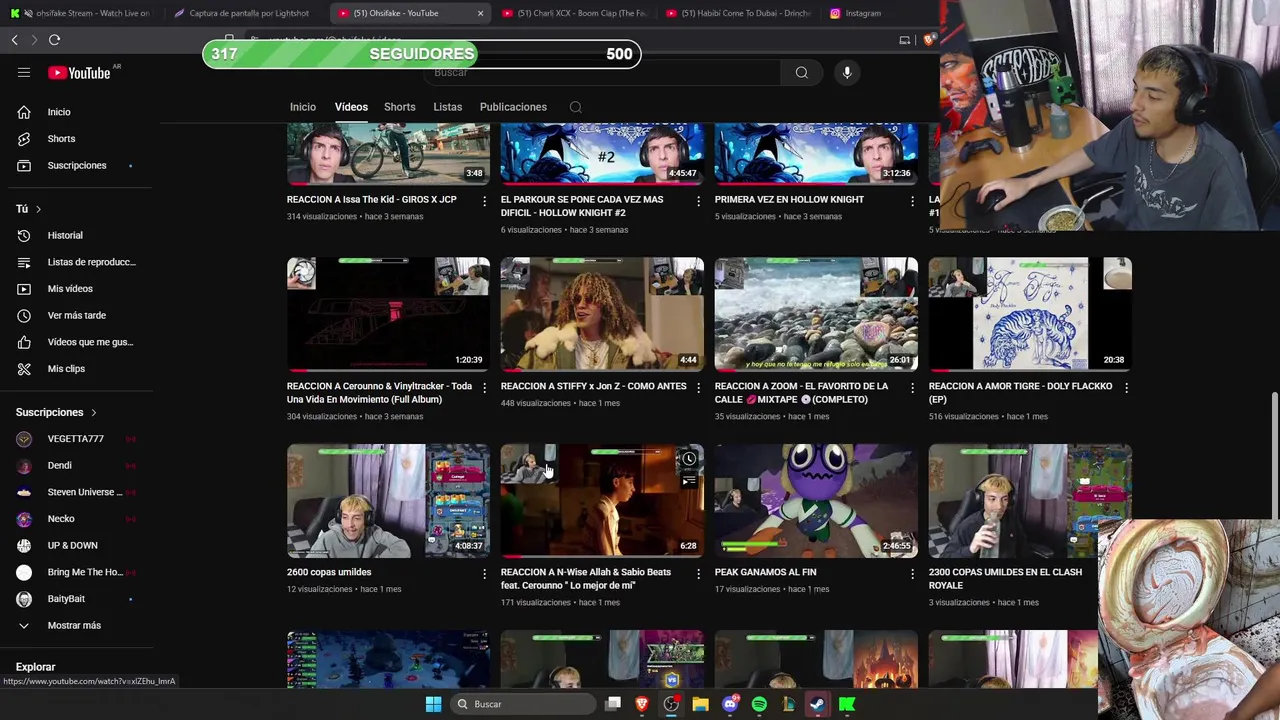Screen dimensions: 1280x720
Task: Open Kick app from taskbar
Action: pyautogui.click(x=847, y=704)
